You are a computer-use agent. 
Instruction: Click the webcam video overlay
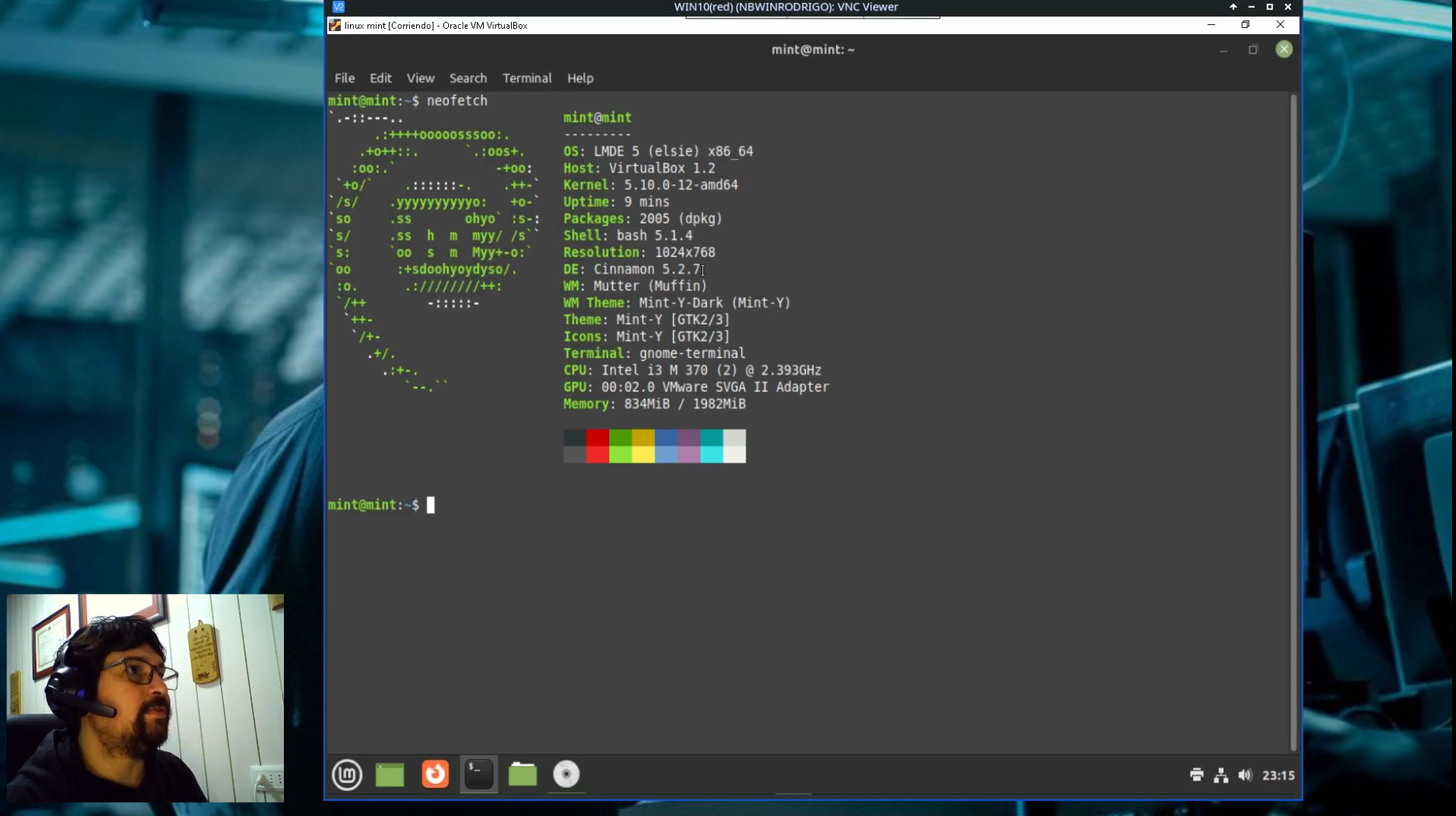pyautogui.click(x=145, y=698)
